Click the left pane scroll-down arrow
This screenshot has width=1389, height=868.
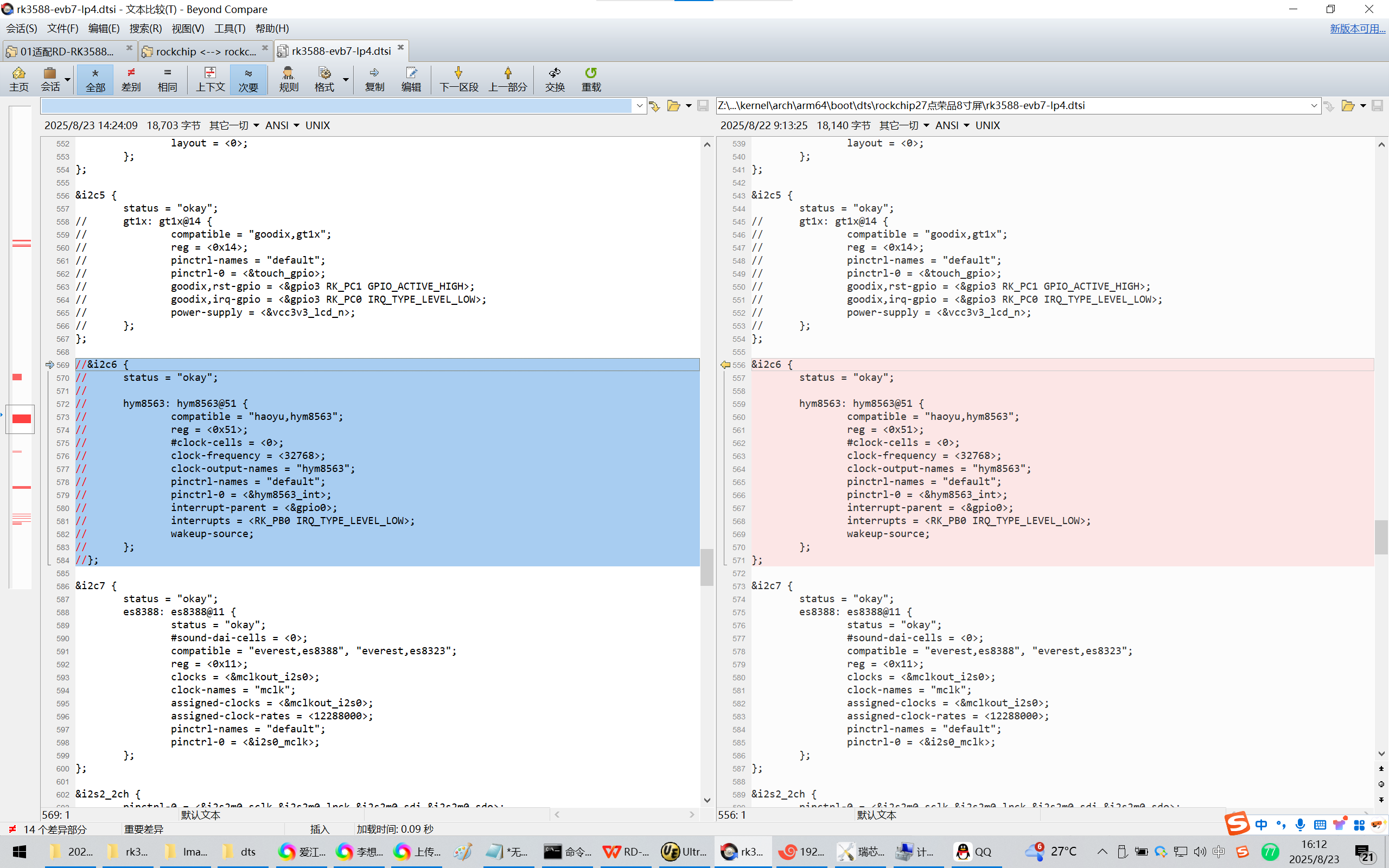click(706, 800)
